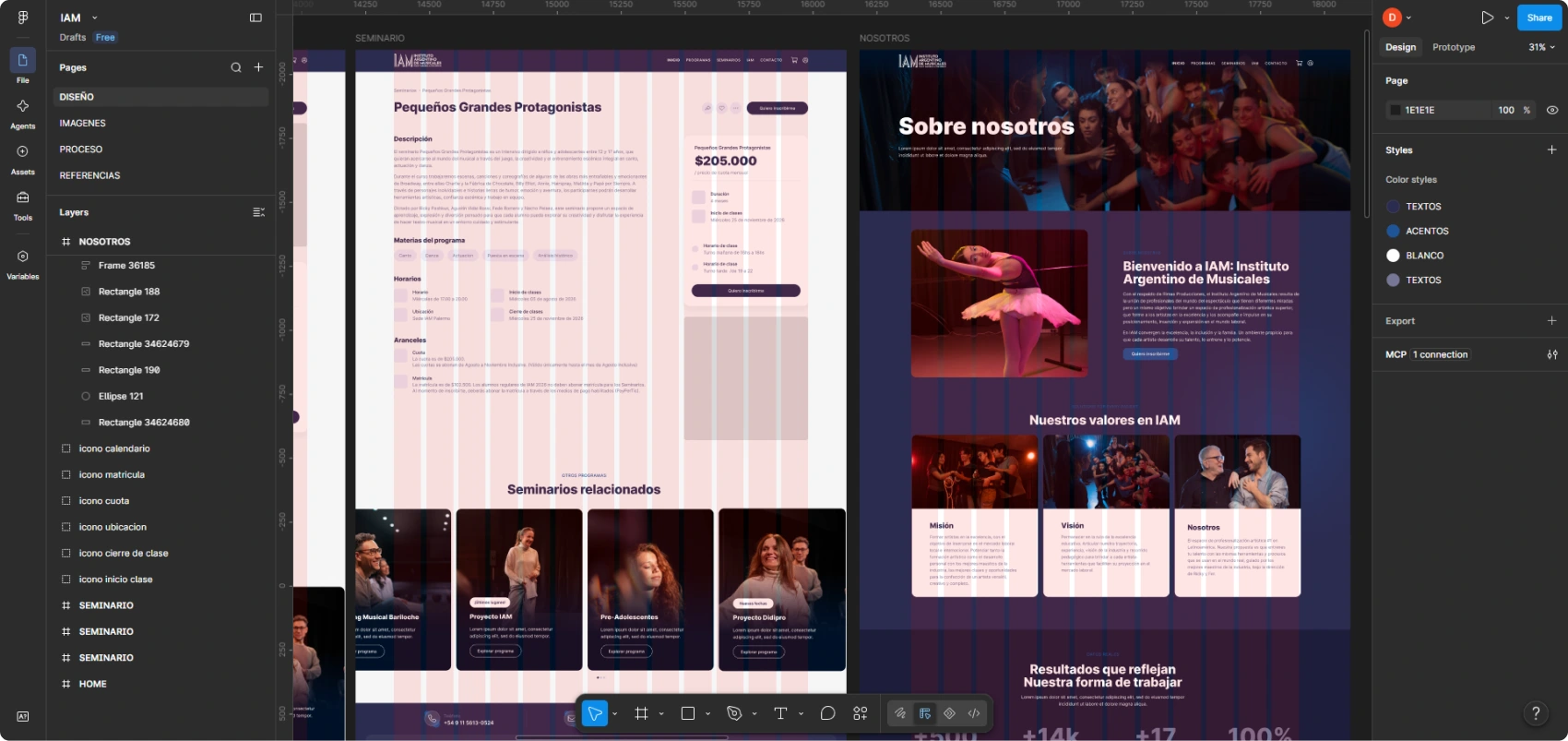Open the Variables panel
This screenshot has height=741, width=1568.
(x=23, y=264)
